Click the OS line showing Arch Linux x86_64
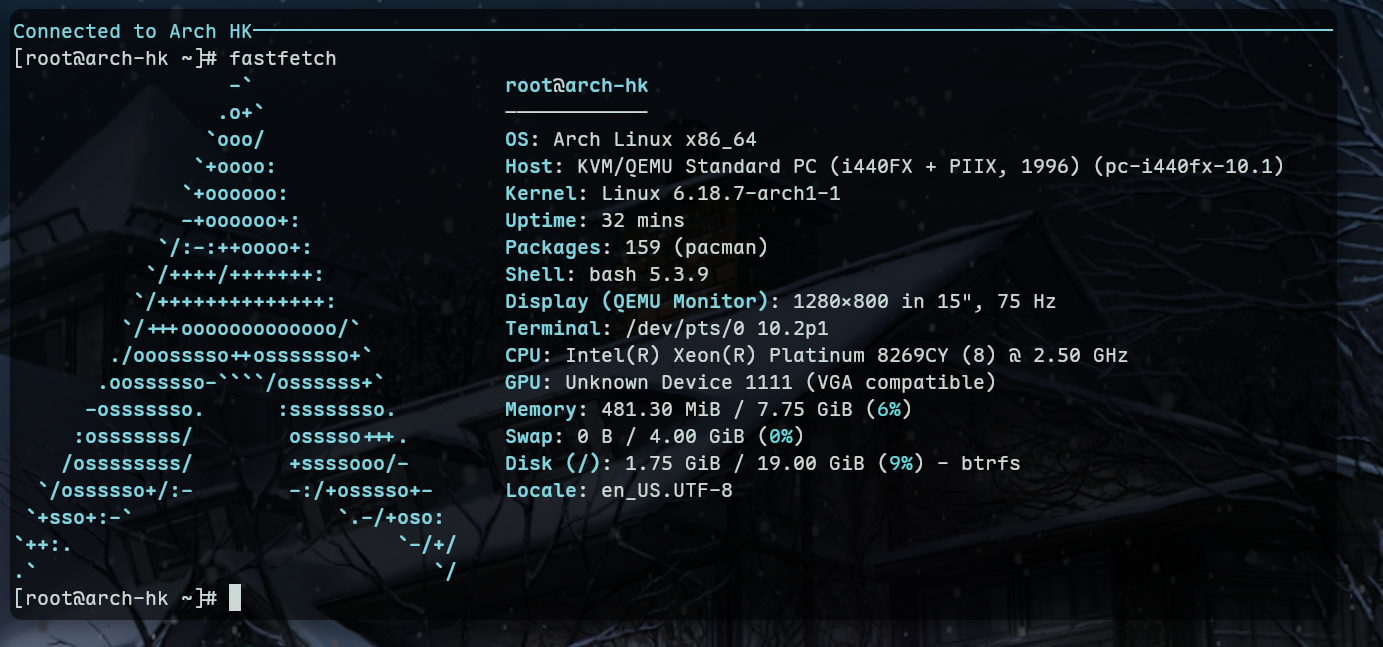Viewport: 1383px width, 647px height. pos(637,139)
